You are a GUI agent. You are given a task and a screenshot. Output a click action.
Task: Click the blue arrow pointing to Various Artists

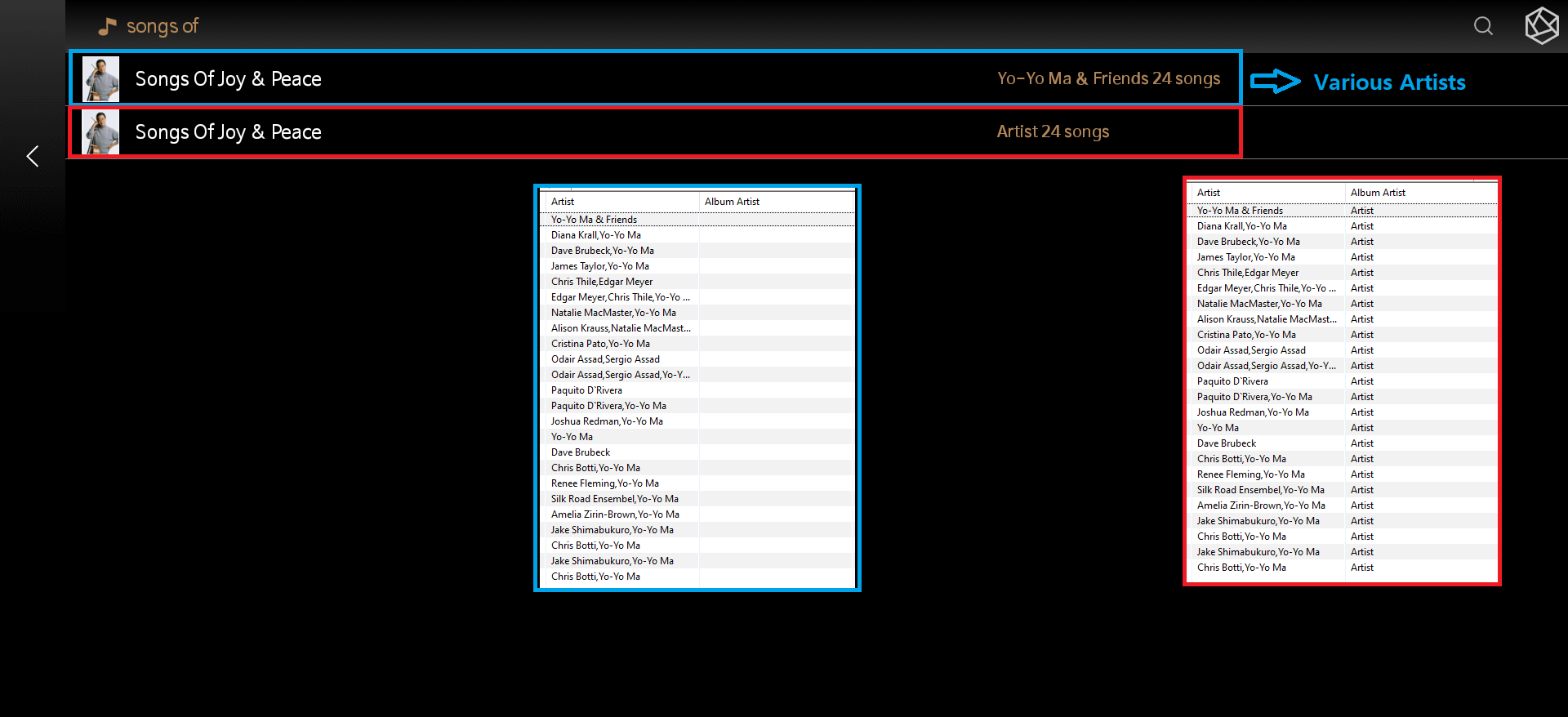1275,82
